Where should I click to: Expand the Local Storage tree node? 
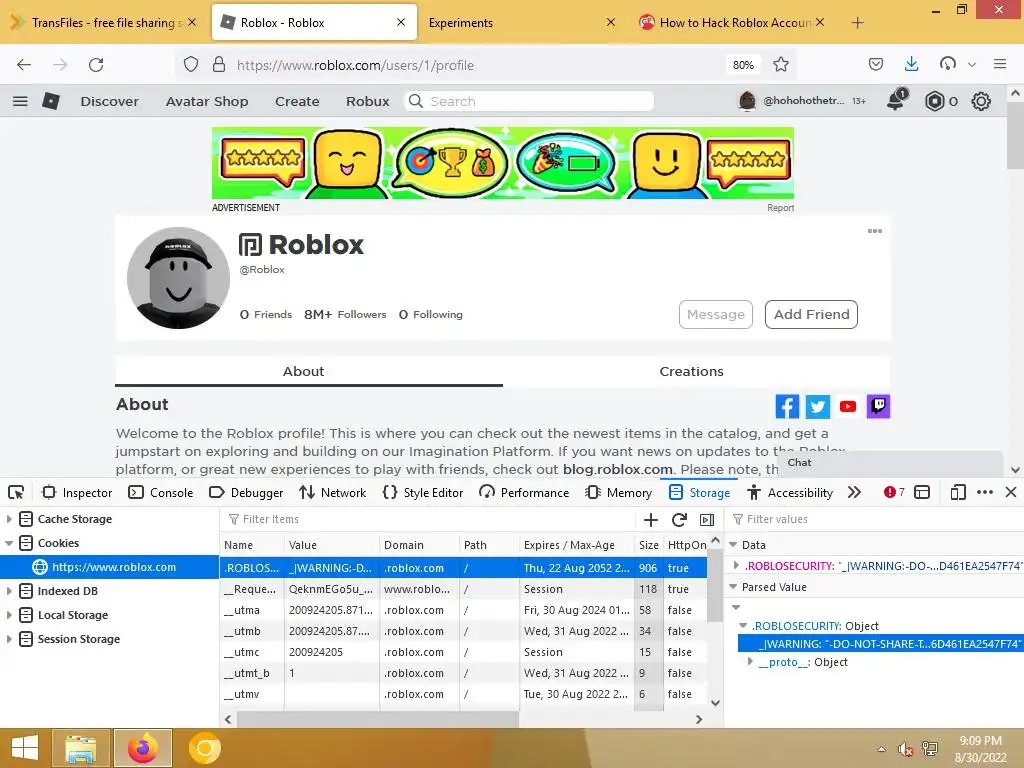[9, 615]
